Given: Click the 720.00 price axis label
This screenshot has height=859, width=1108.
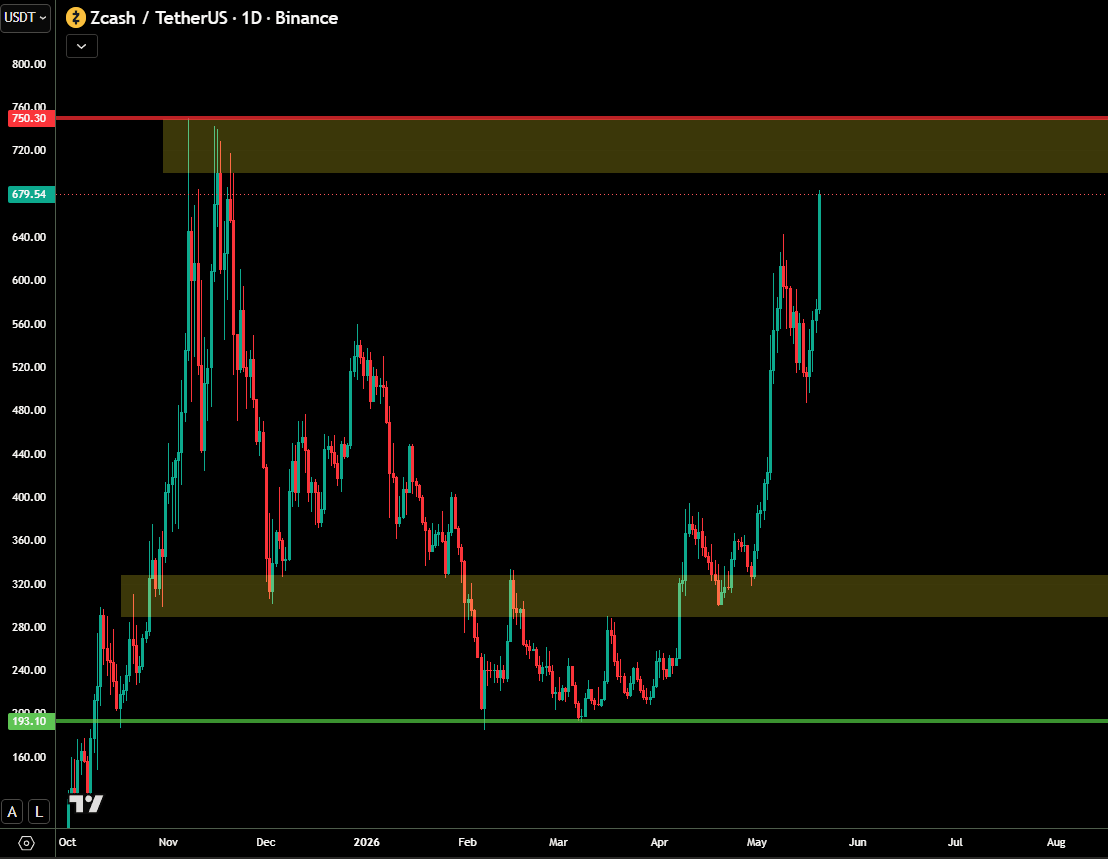Looking at the screenshot, I should (x=29, y=150).
